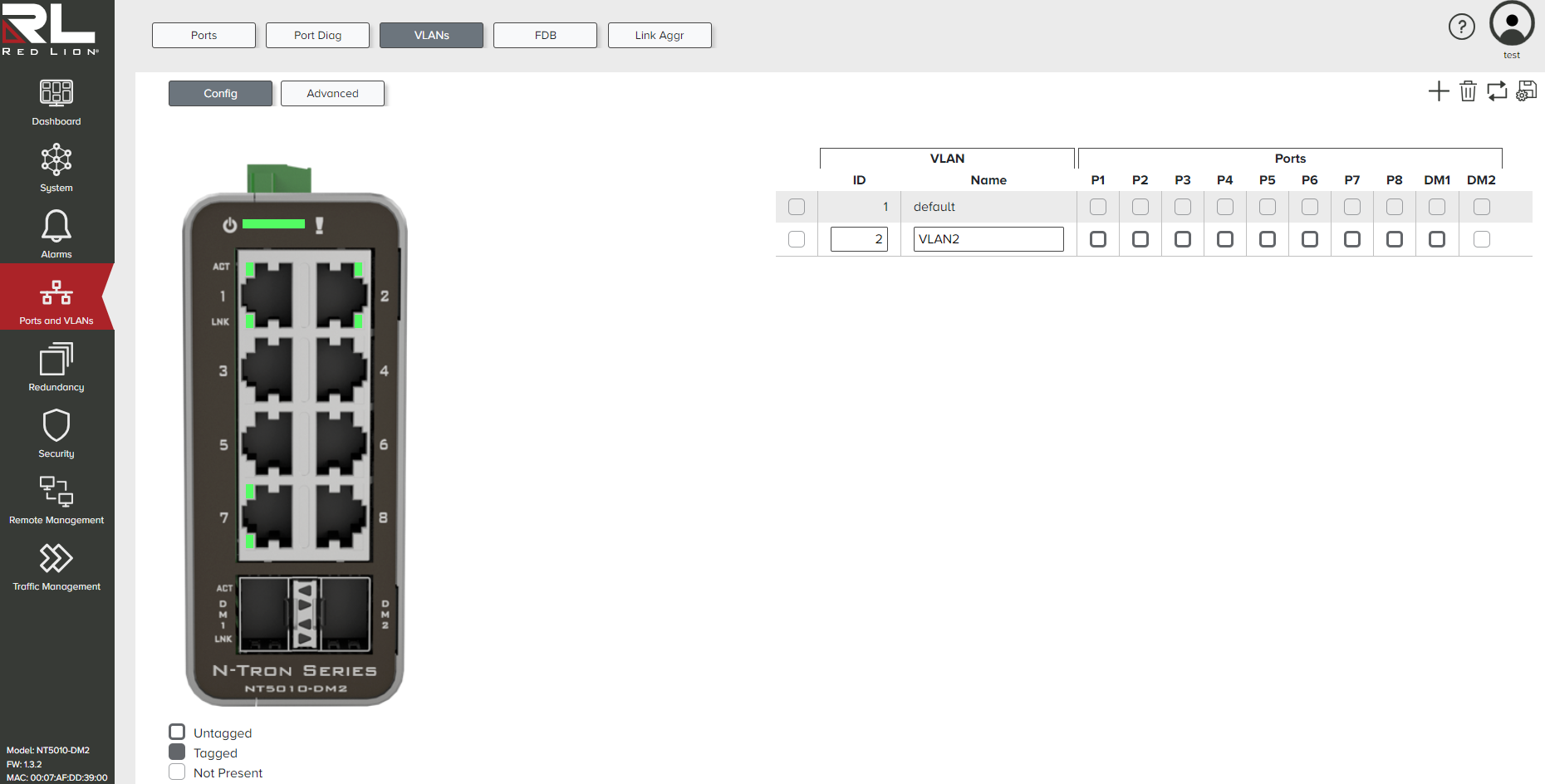This screenshot has height=784, width=1545.
Task: Click port 2 on switch image
Action: click(x=341, y=295)
